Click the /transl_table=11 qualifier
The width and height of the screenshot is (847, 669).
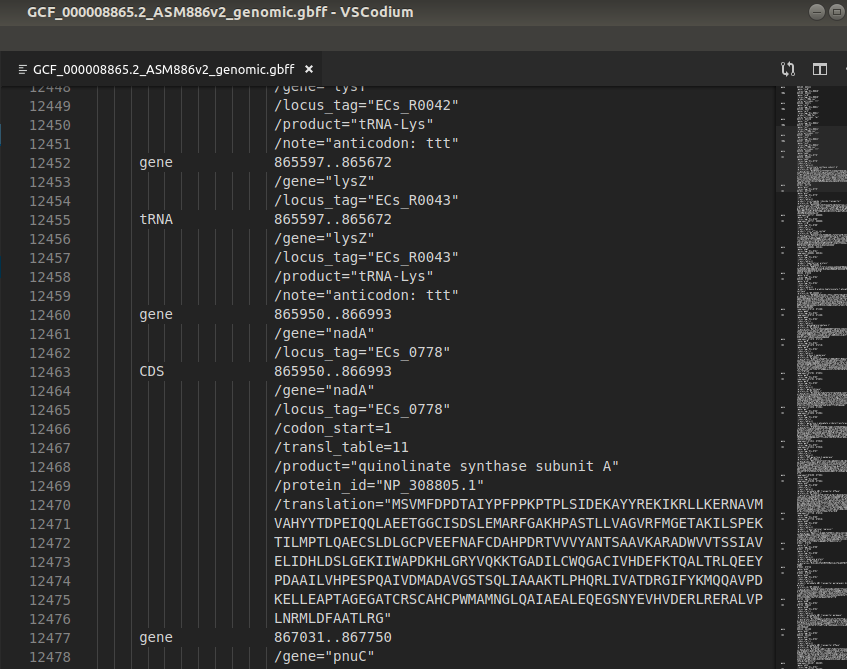coord(341,447)
